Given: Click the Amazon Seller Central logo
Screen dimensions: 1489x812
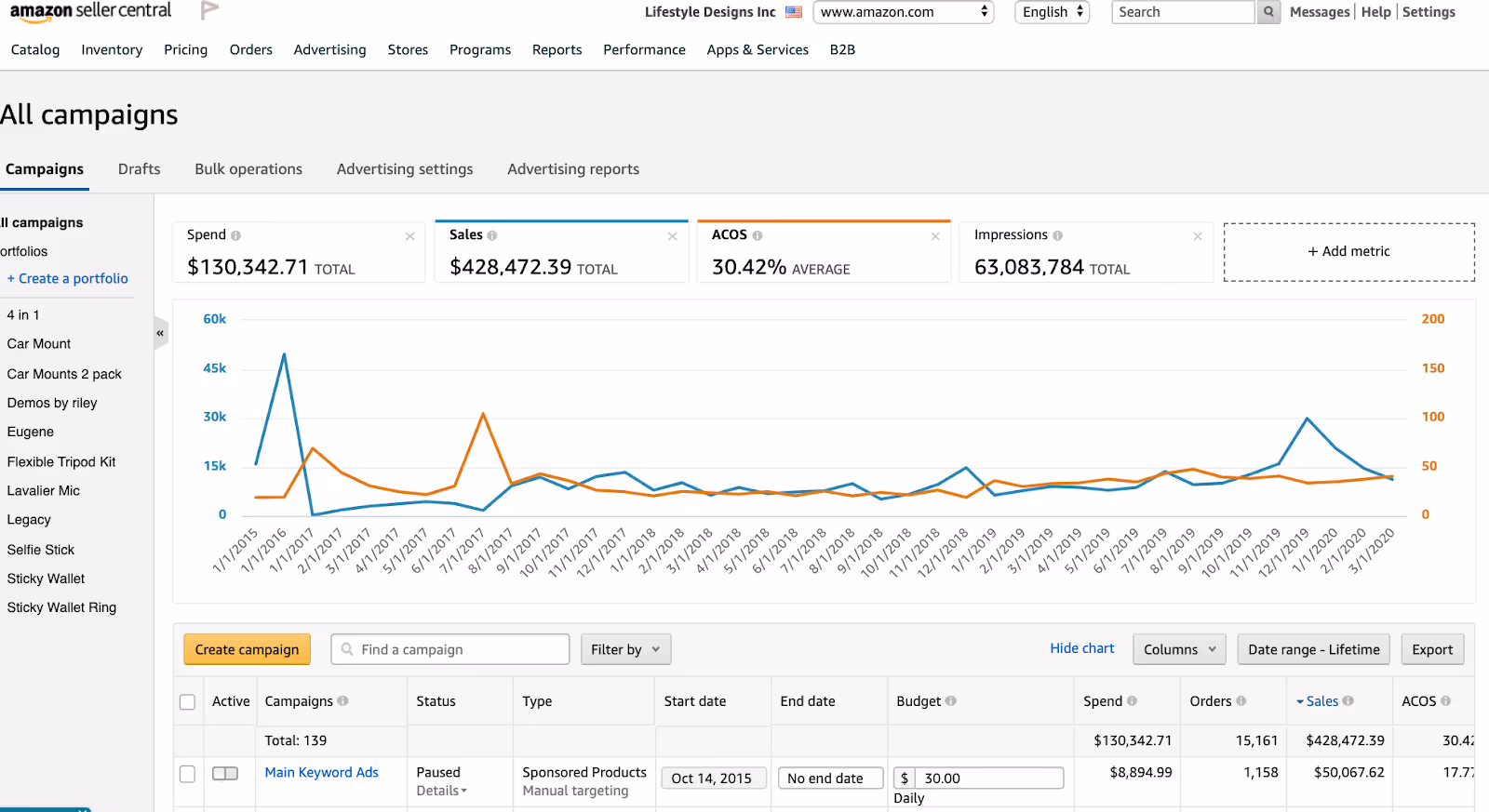Looking at the screenshot, I should pos(90,11).
